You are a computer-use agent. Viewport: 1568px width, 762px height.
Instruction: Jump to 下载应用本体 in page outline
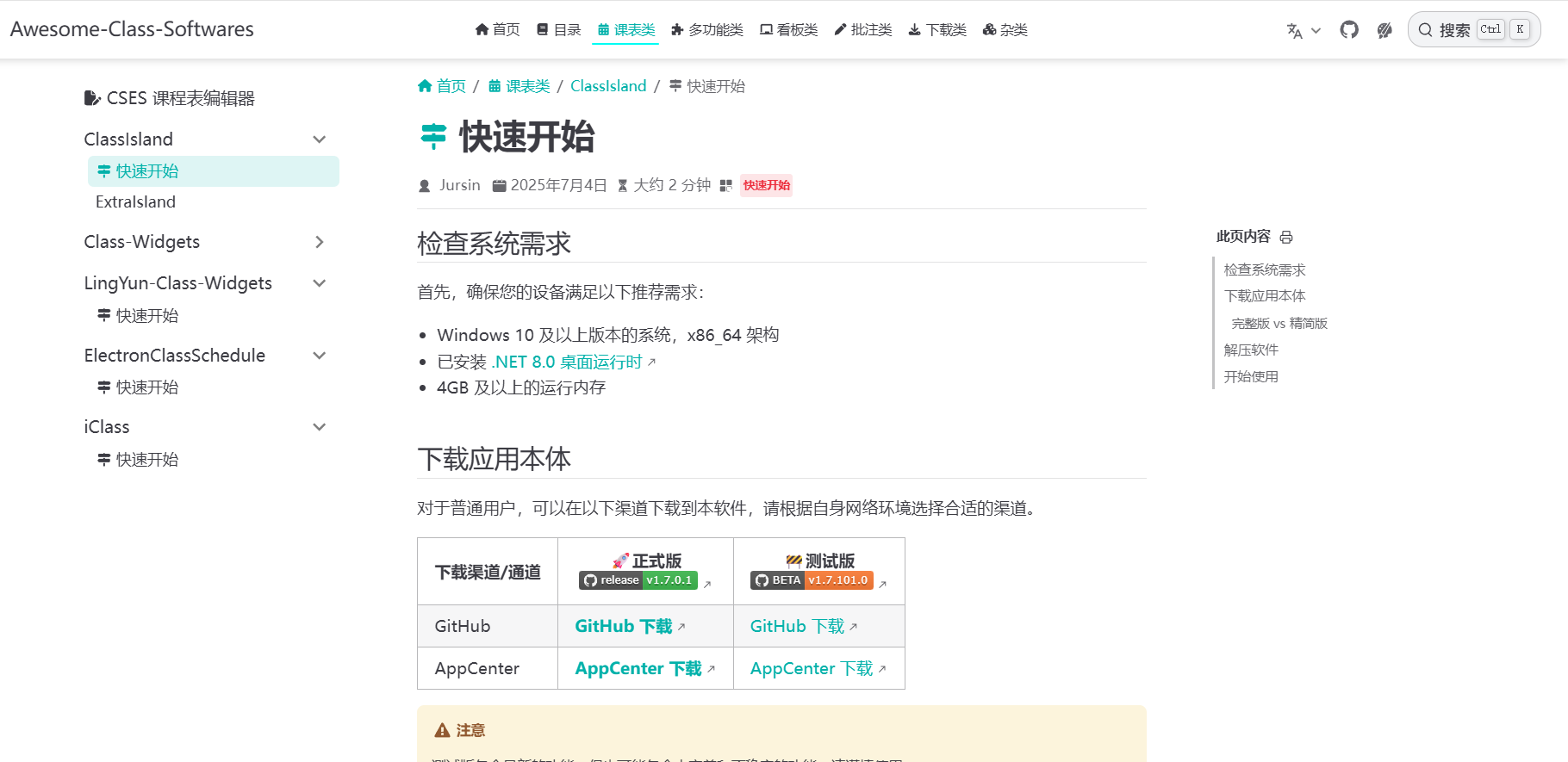(1265, 296)
